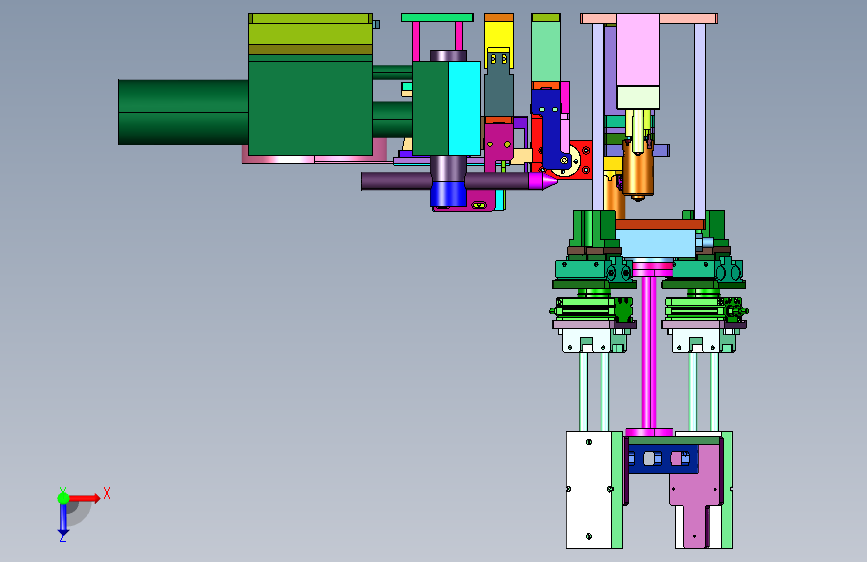This screenshot has height=562, width=867.
Task: Select the olive-yellow cover plate atop green housing
Action: coord(310,34)
